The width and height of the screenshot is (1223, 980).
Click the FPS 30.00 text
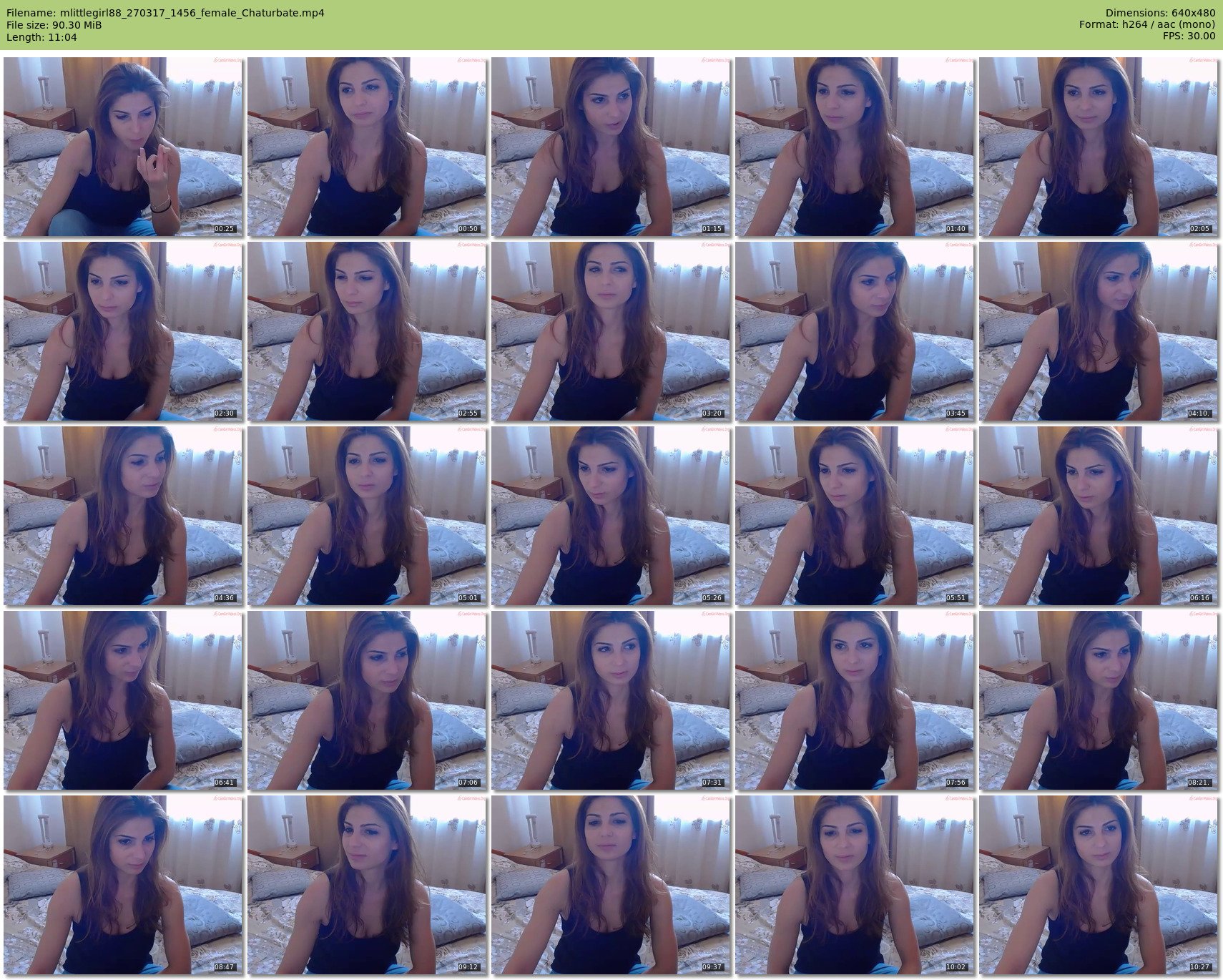point(1189,36)
